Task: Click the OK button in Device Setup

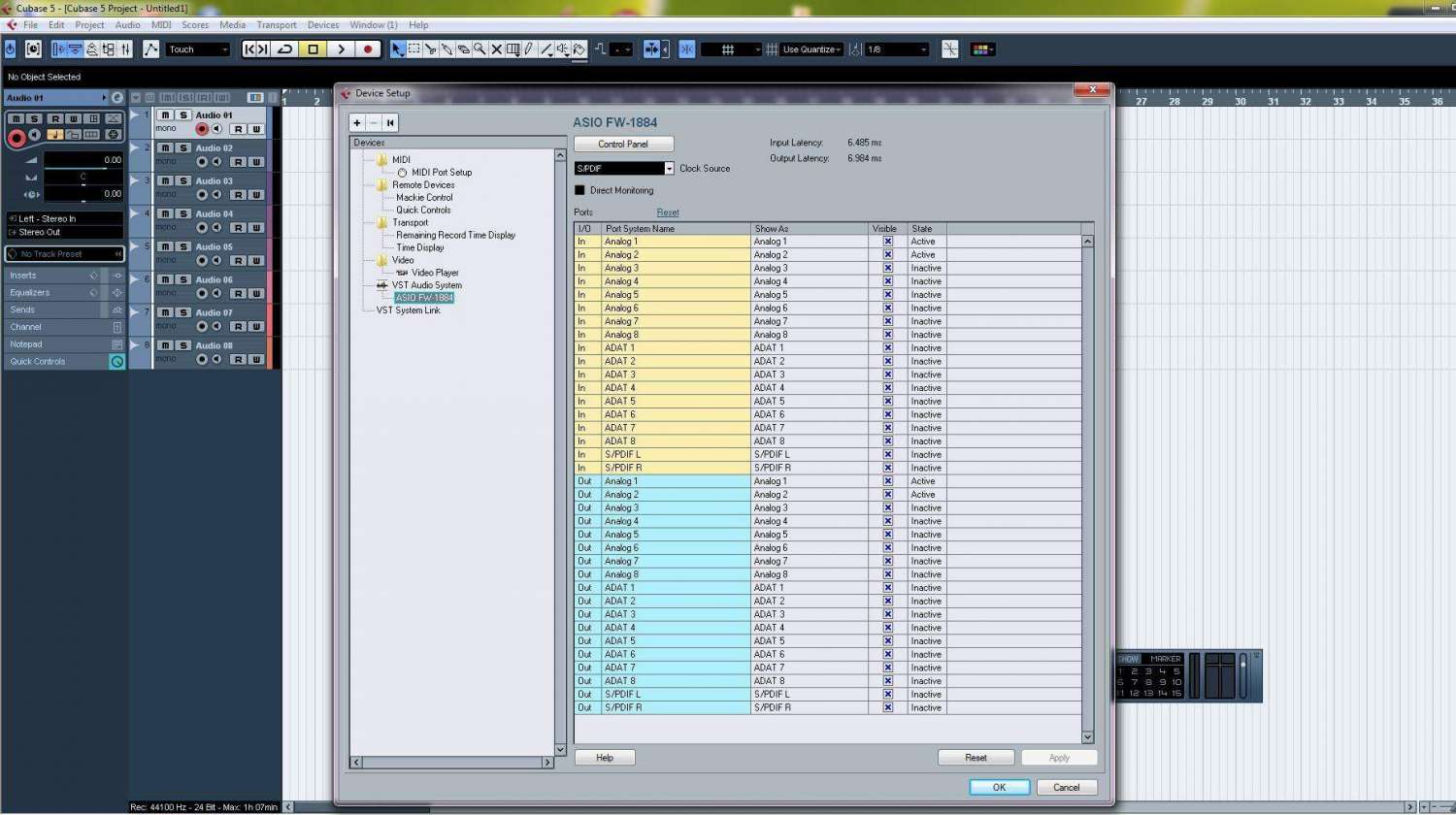Action: click(x=999, y=787)
